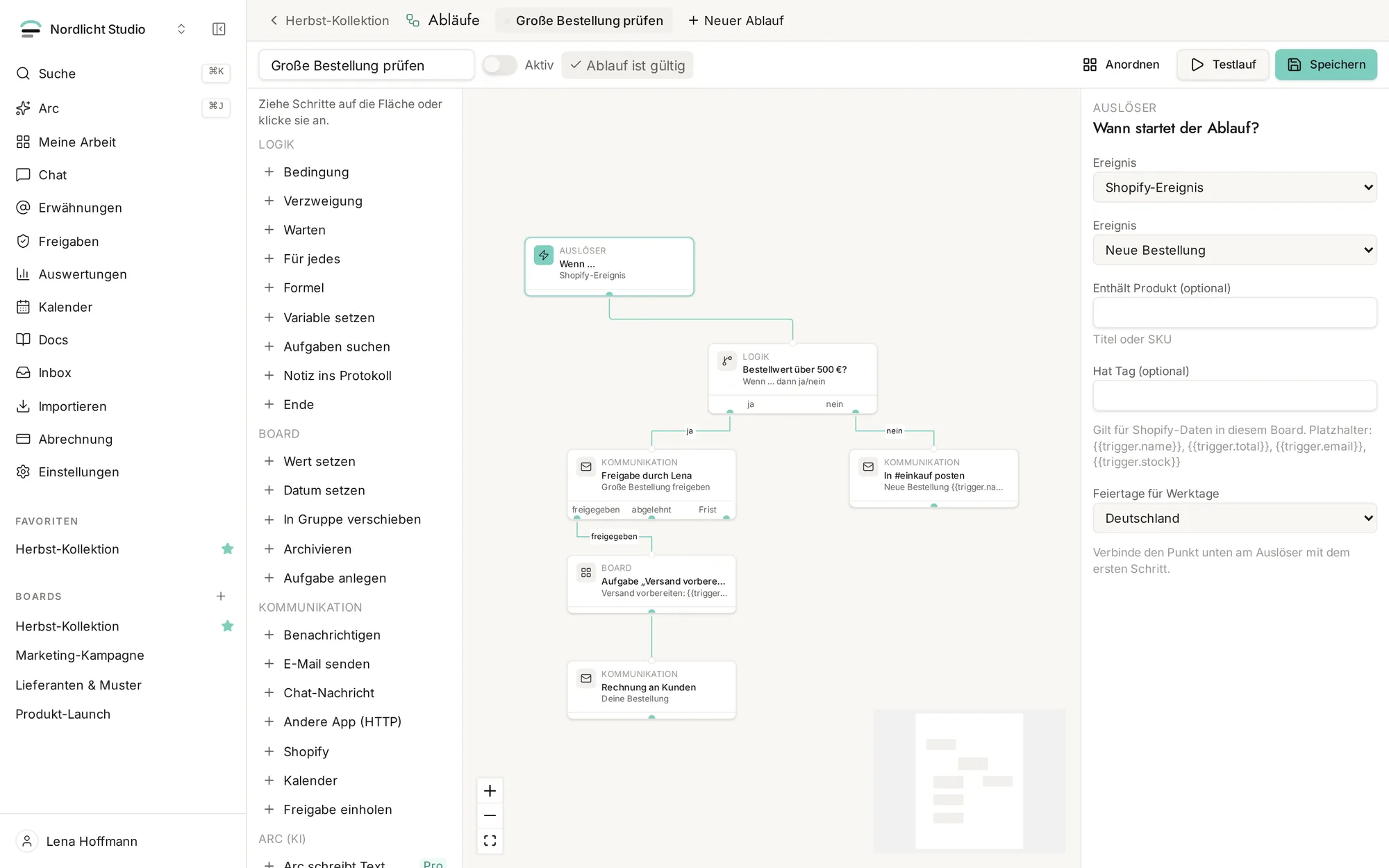Open Arc AI assistant
Screen dimensions: 1389x868
(x=123, y=108)
